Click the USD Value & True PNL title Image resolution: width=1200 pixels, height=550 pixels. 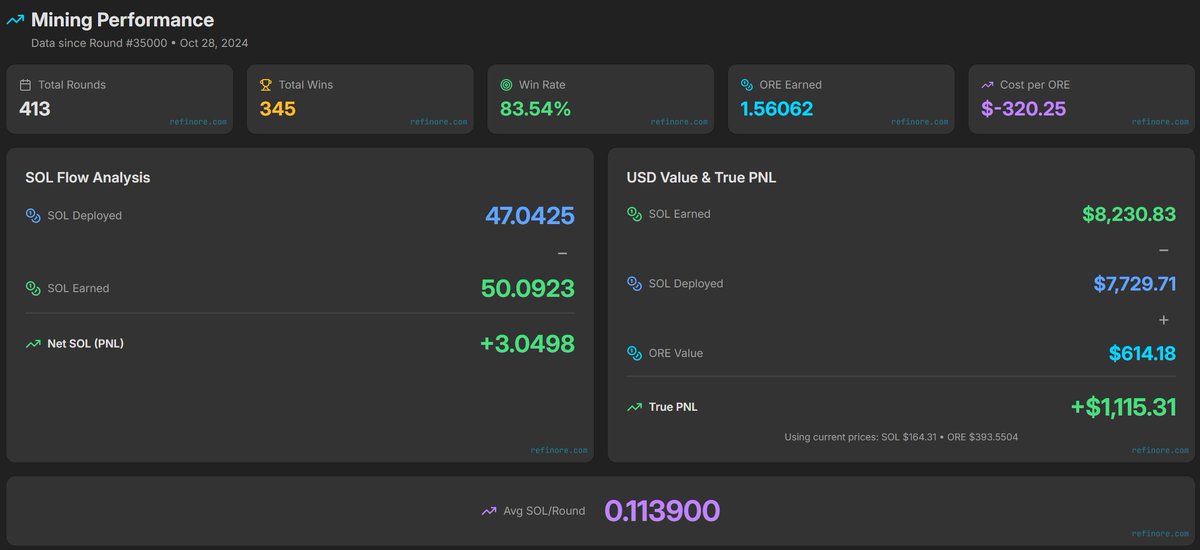pos(702,178)
